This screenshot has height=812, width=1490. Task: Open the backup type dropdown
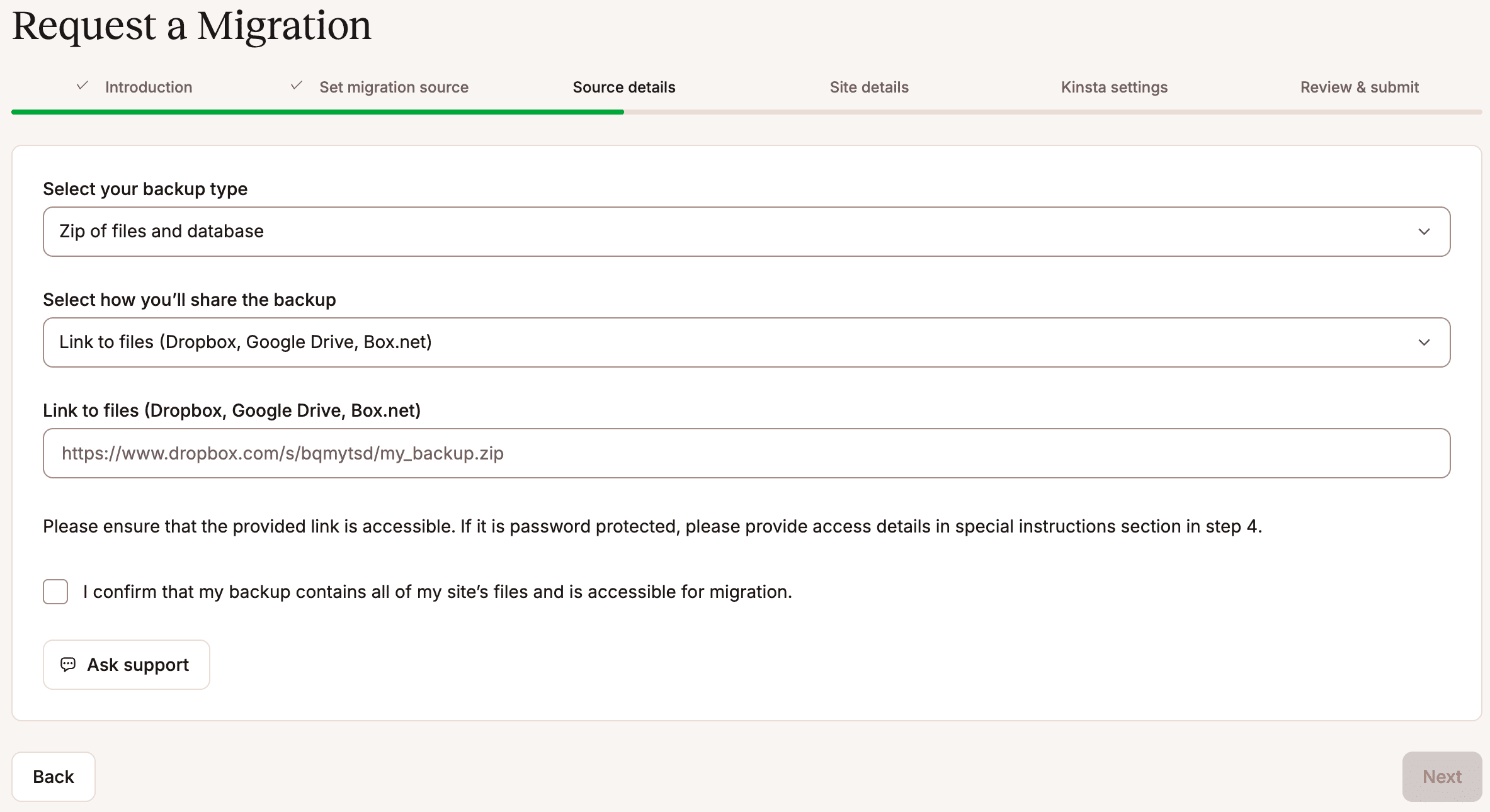(x=746, y=232)
